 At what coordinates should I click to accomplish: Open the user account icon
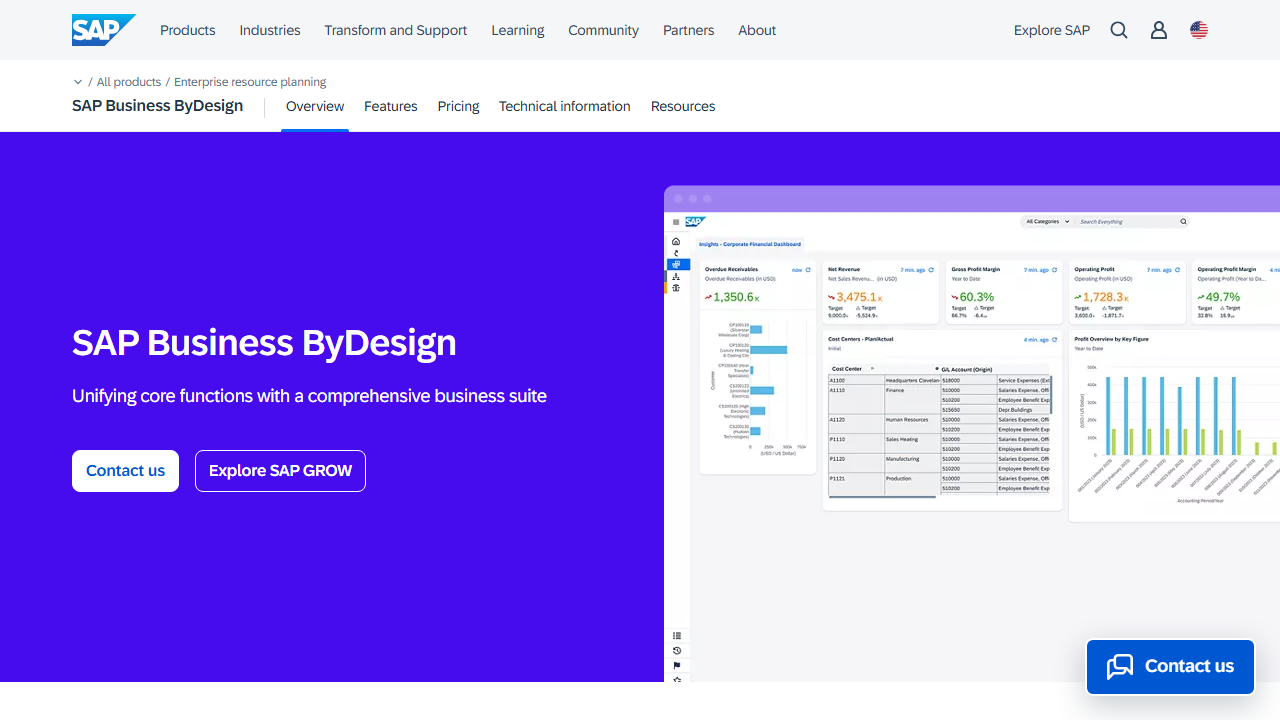[1159, 30]
